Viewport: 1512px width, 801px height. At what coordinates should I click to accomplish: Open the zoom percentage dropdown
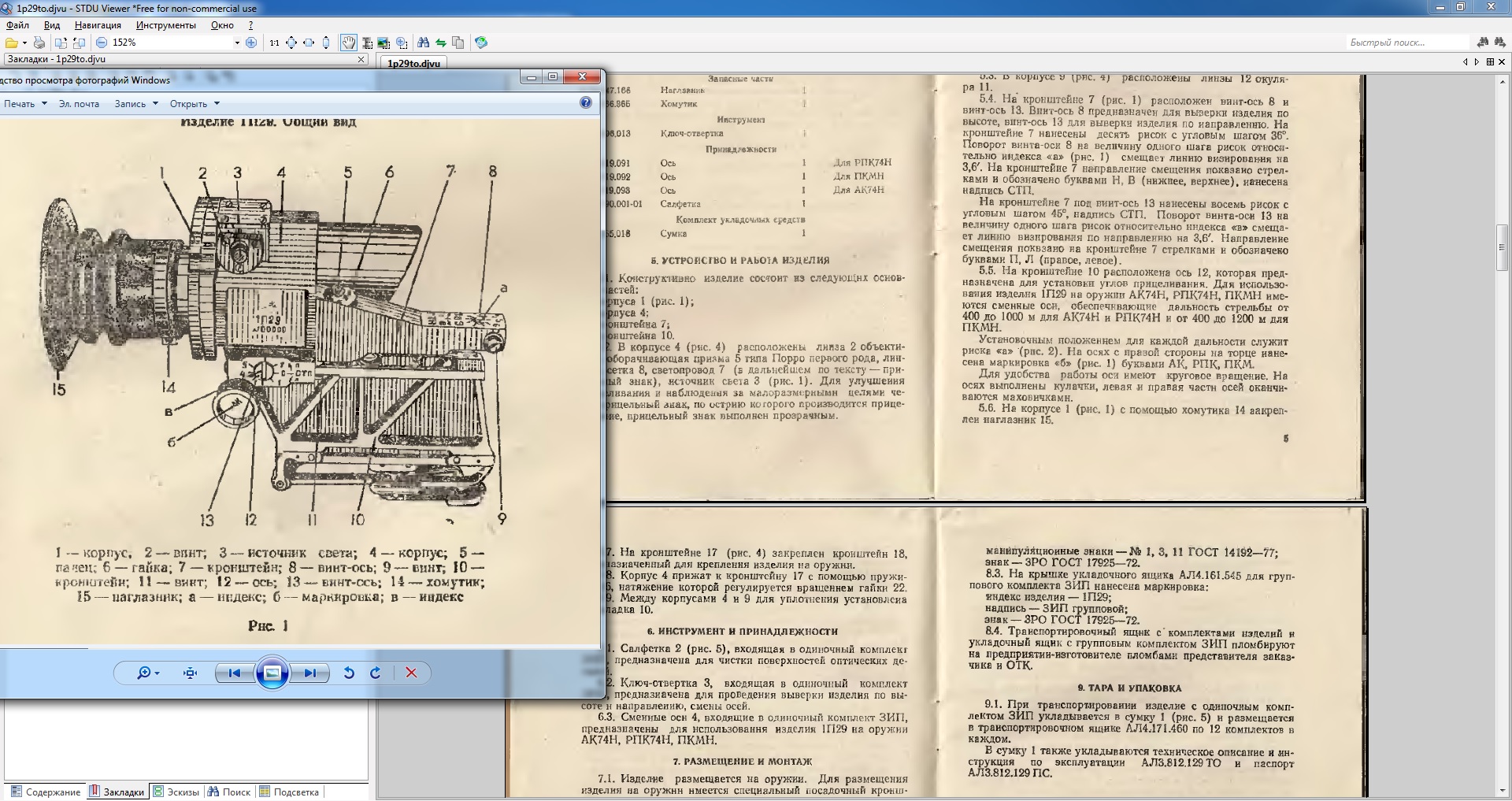click(236, 43)
